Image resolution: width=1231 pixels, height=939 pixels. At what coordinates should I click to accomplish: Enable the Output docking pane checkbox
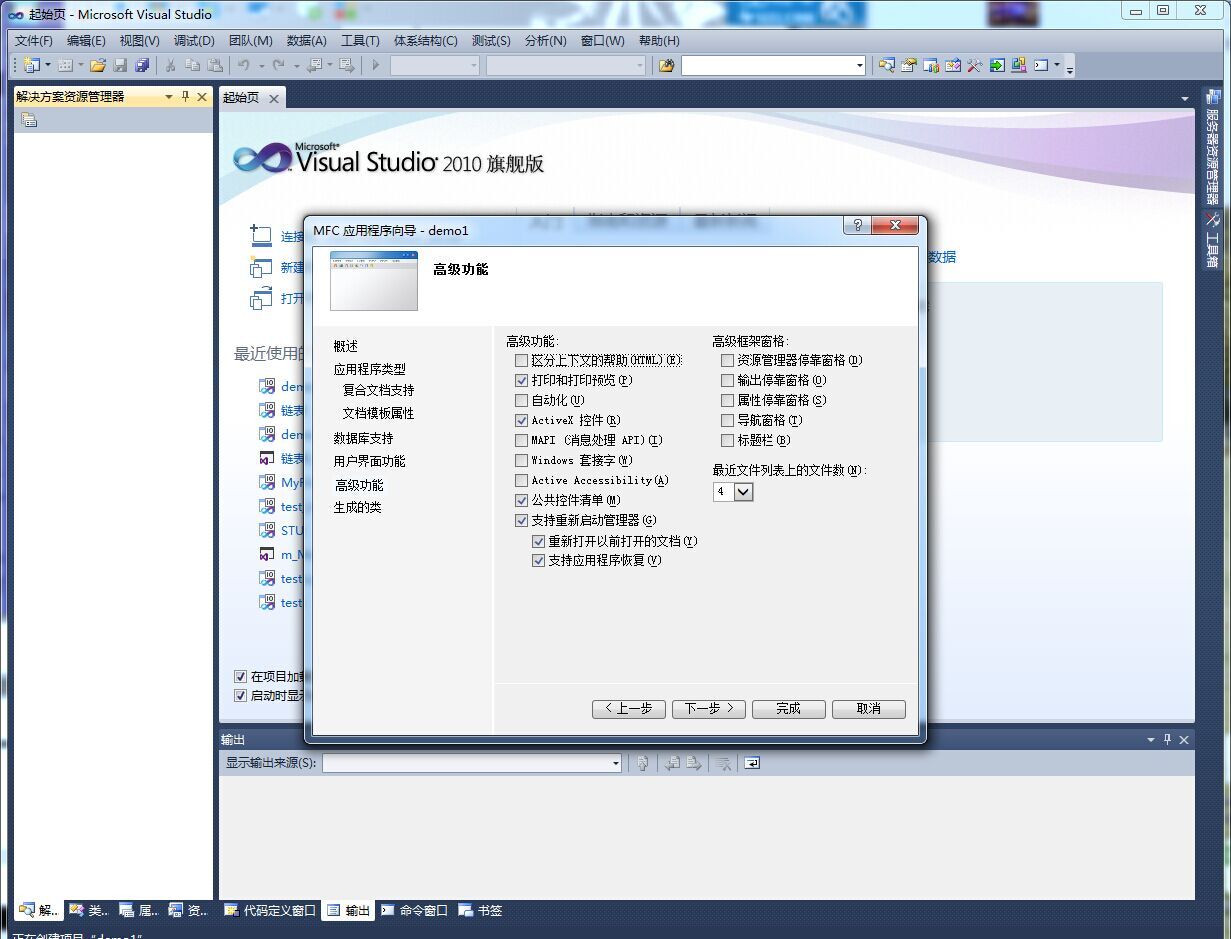[x=727, y=380]
